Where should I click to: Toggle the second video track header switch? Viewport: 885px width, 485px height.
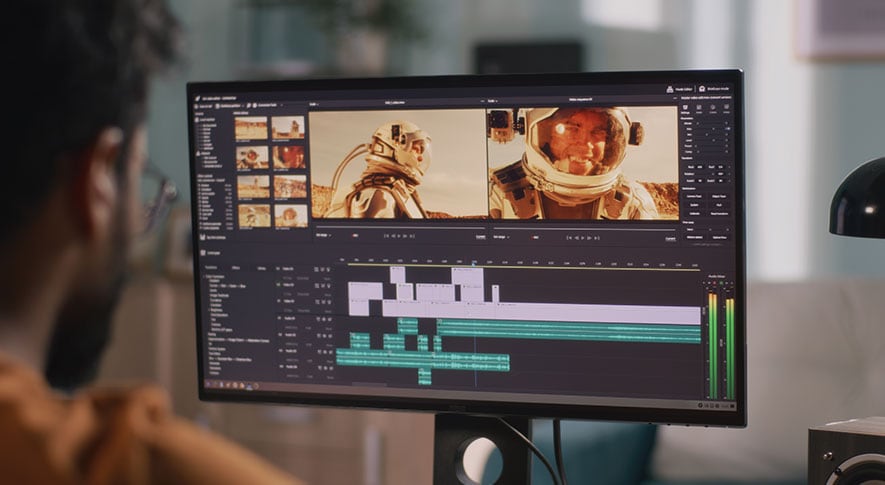(277, 284)
